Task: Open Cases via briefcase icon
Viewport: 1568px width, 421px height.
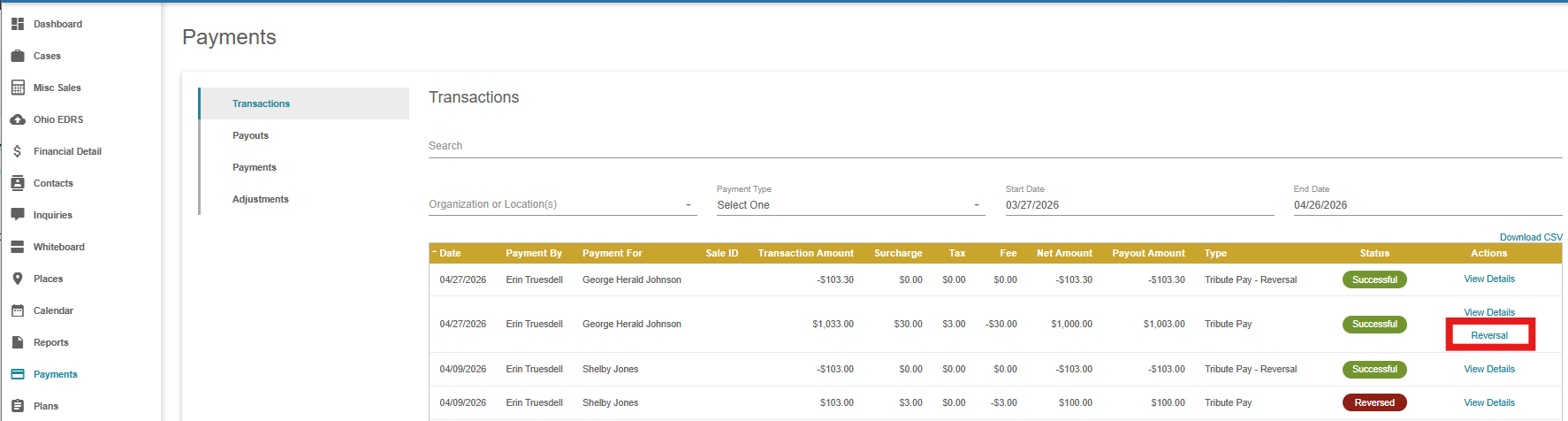Action: (x=18, y=56)
